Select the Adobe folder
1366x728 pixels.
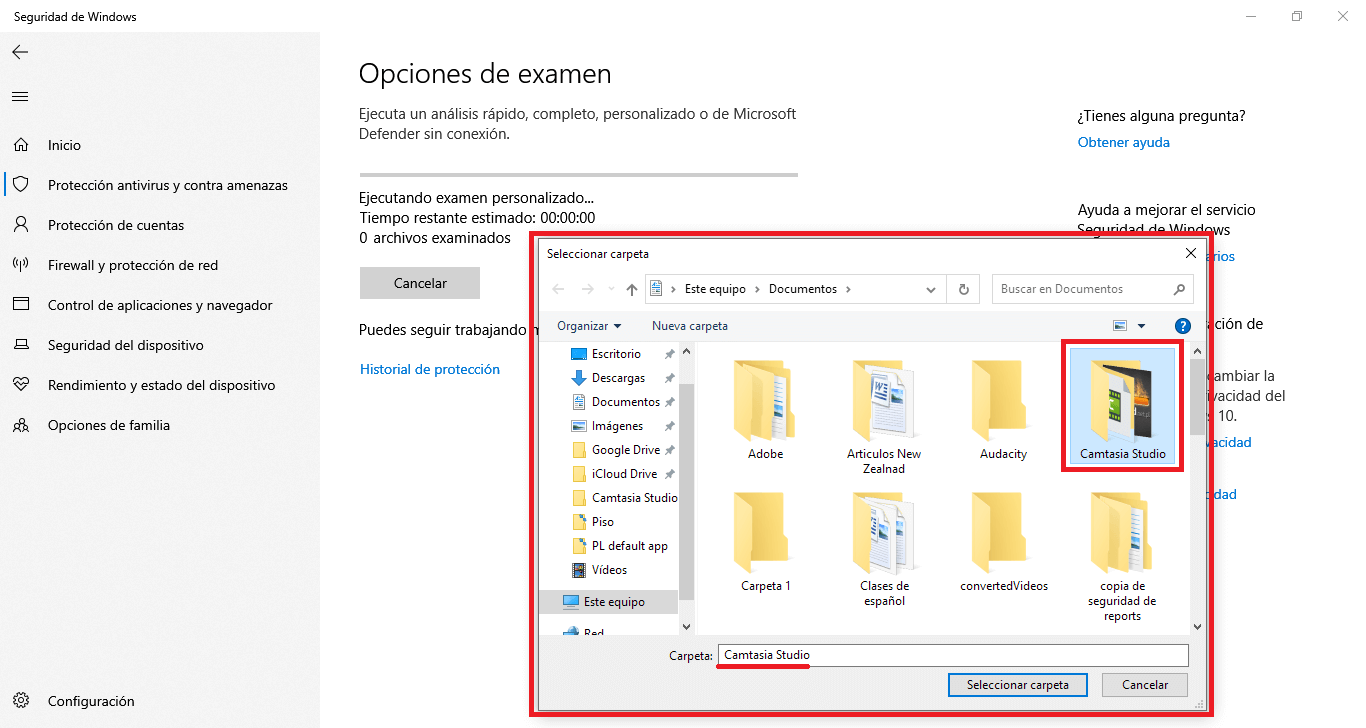coord(766,408)
